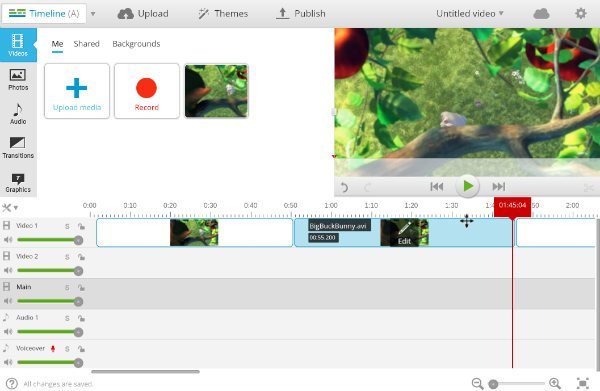
Task: Click the Audio 1 music note track icon
Action: click(x=6, y=317)
